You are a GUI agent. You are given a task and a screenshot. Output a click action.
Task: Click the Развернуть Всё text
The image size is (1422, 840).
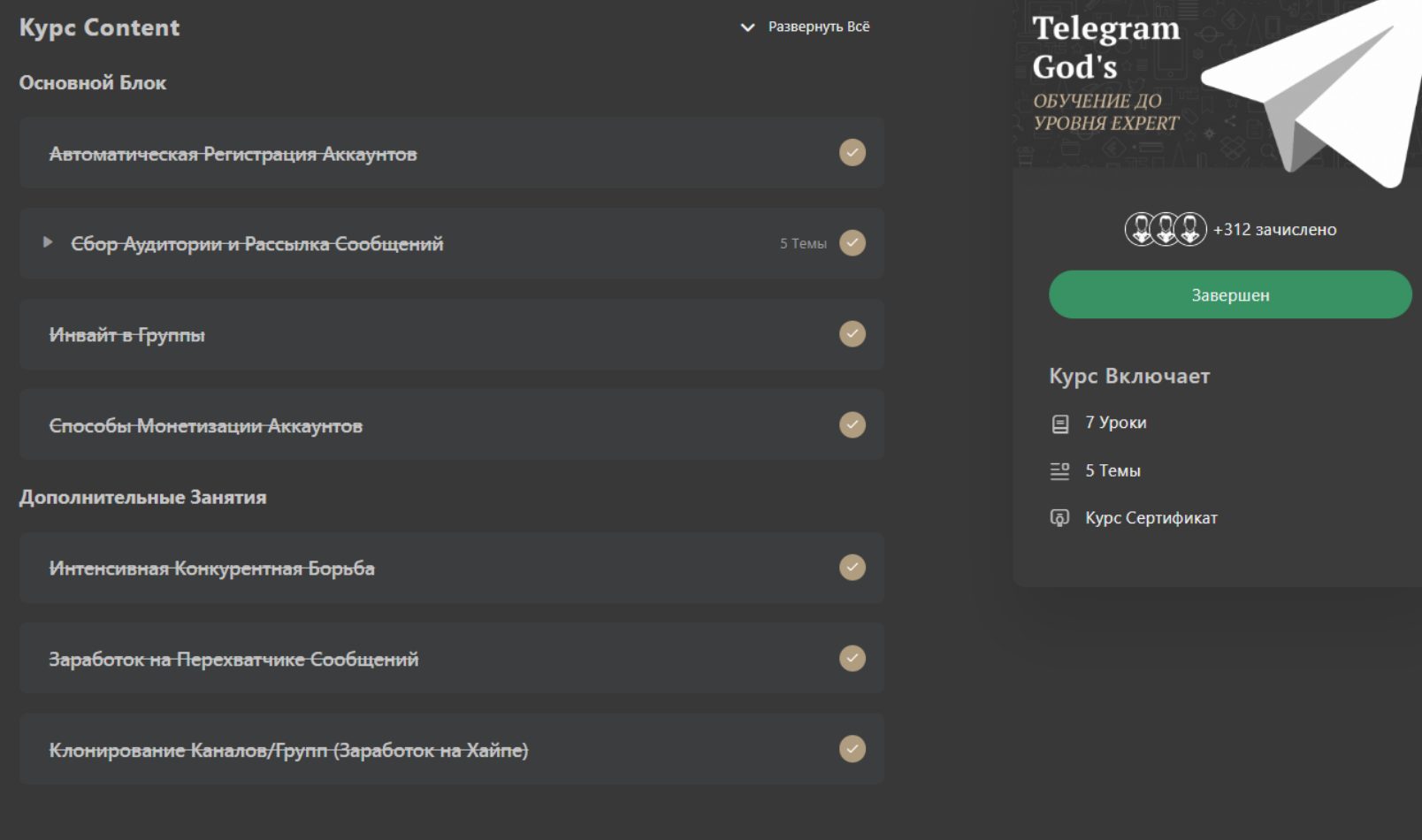818,27
